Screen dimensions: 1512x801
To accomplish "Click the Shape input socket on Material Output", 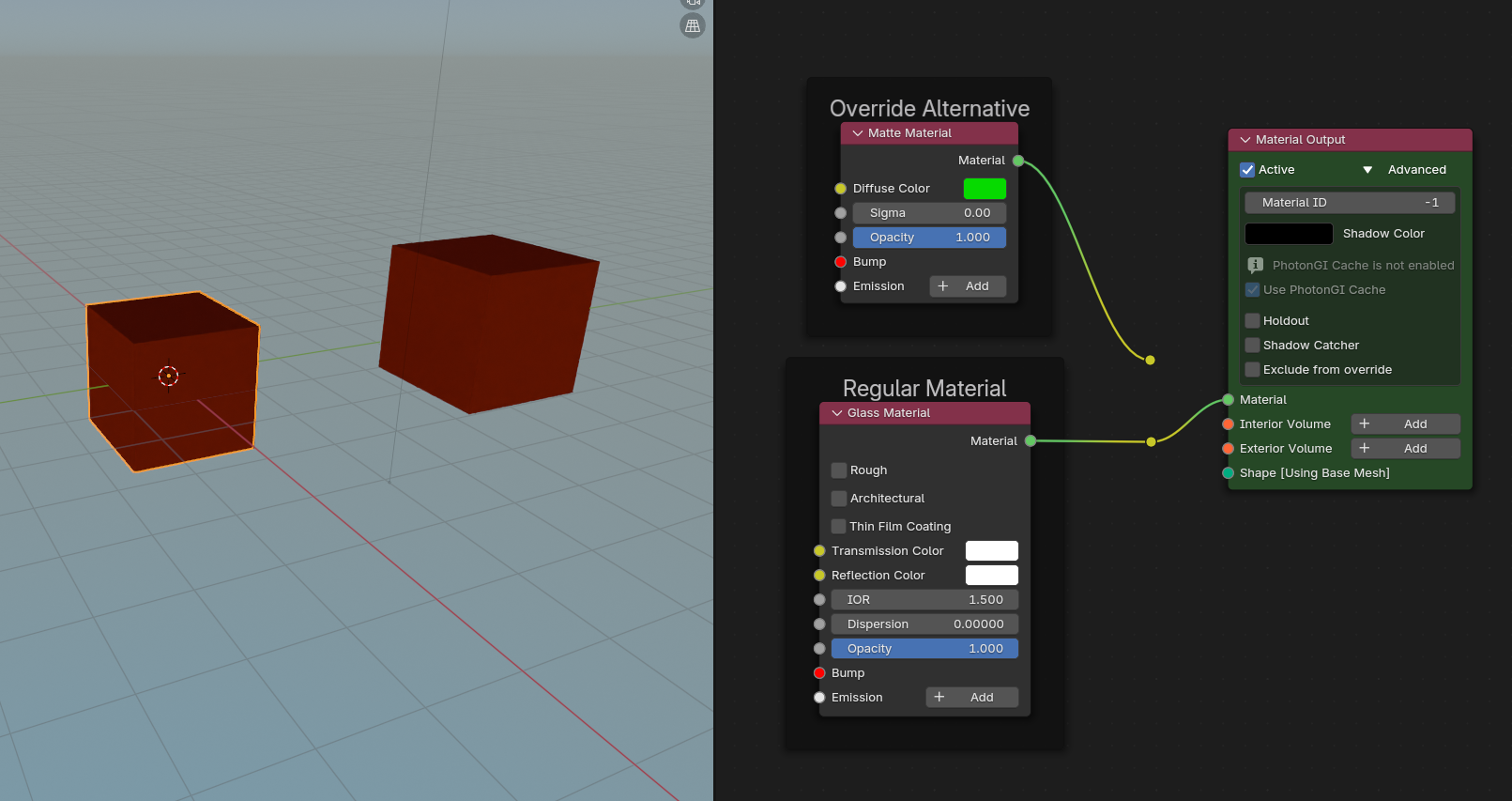I will click(1228, 473).
